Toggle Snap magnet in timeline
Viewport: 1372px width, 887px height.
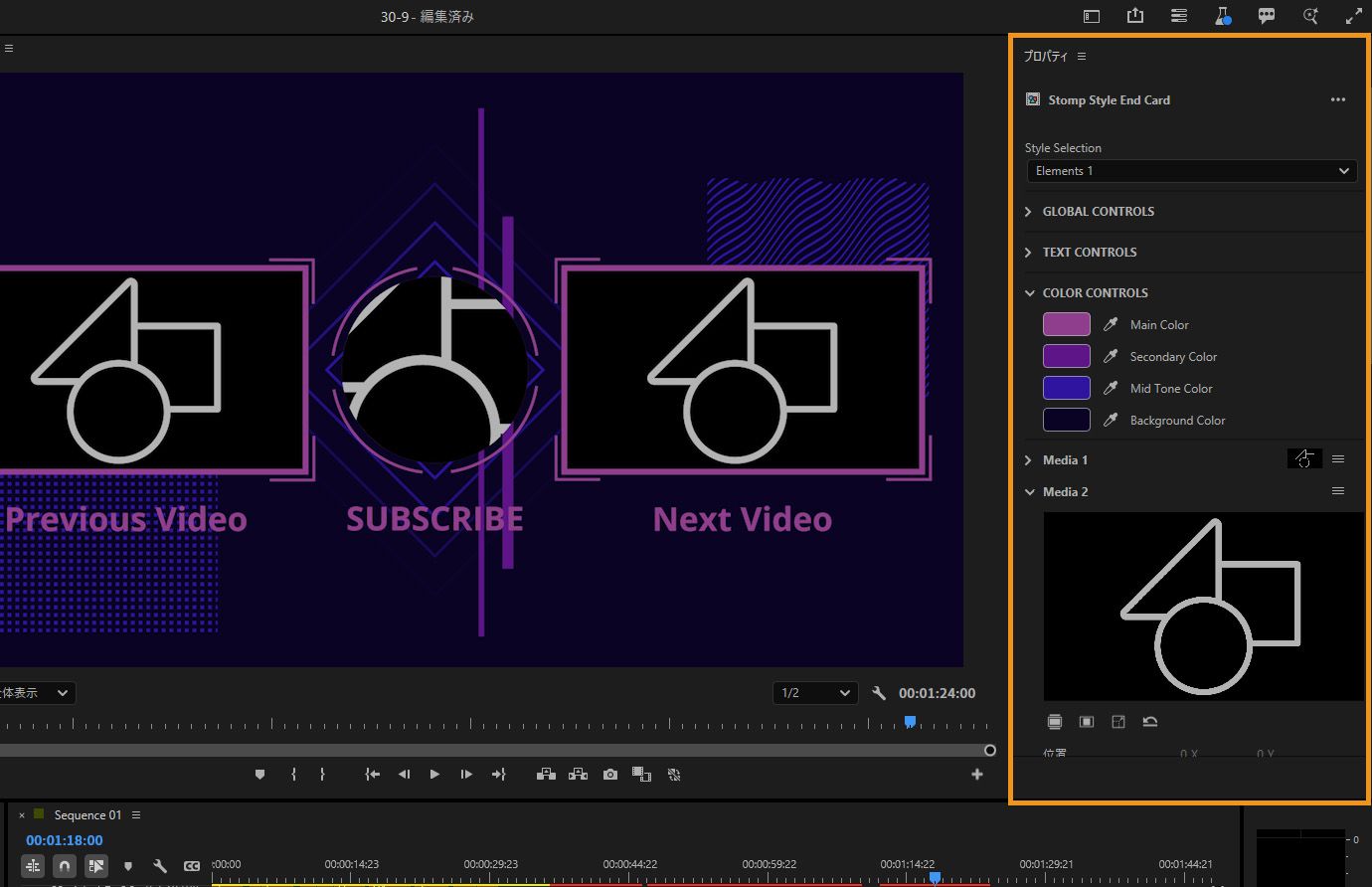pyautogui.click(x=64, y=866)
